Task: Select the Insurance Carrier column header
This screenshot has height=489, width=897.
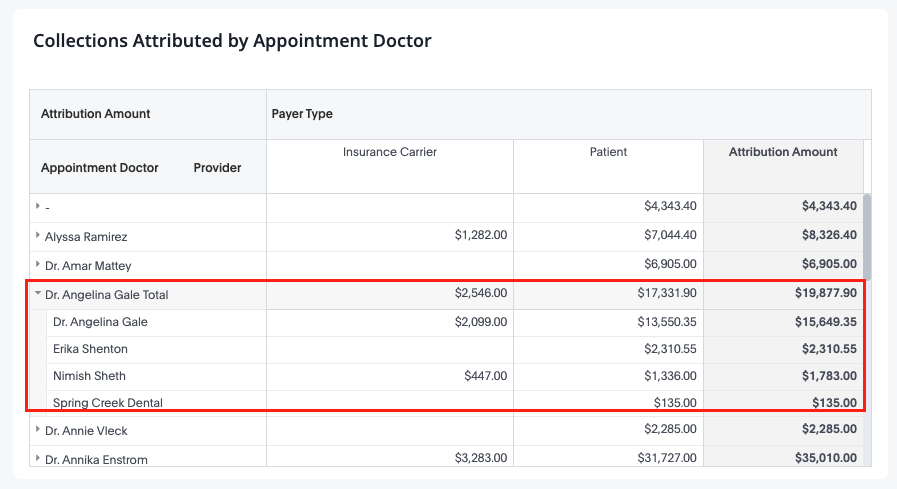Action: pyautogui.click(x=390, y=152)
